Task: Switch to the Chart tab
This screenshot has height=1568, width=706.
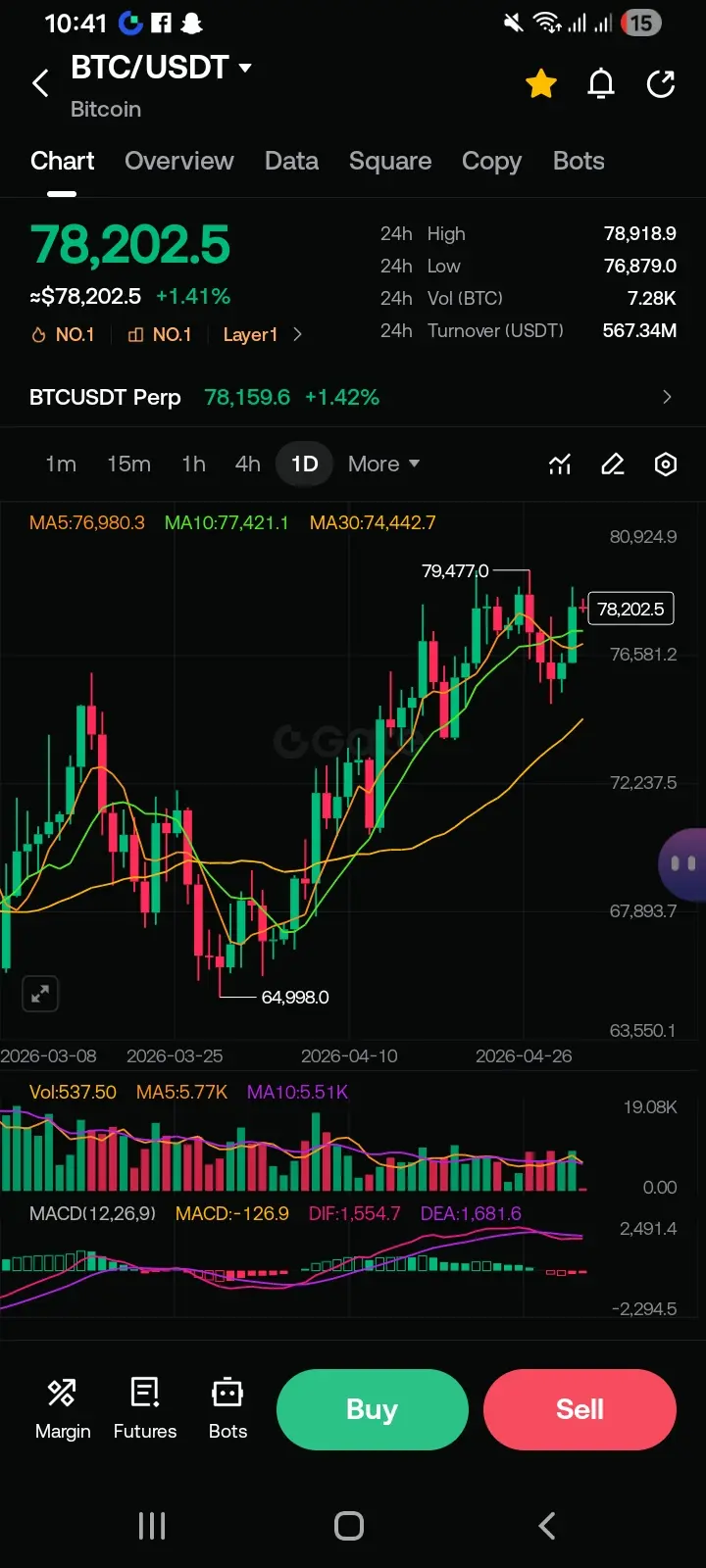Action: click(x=62, y=161)
